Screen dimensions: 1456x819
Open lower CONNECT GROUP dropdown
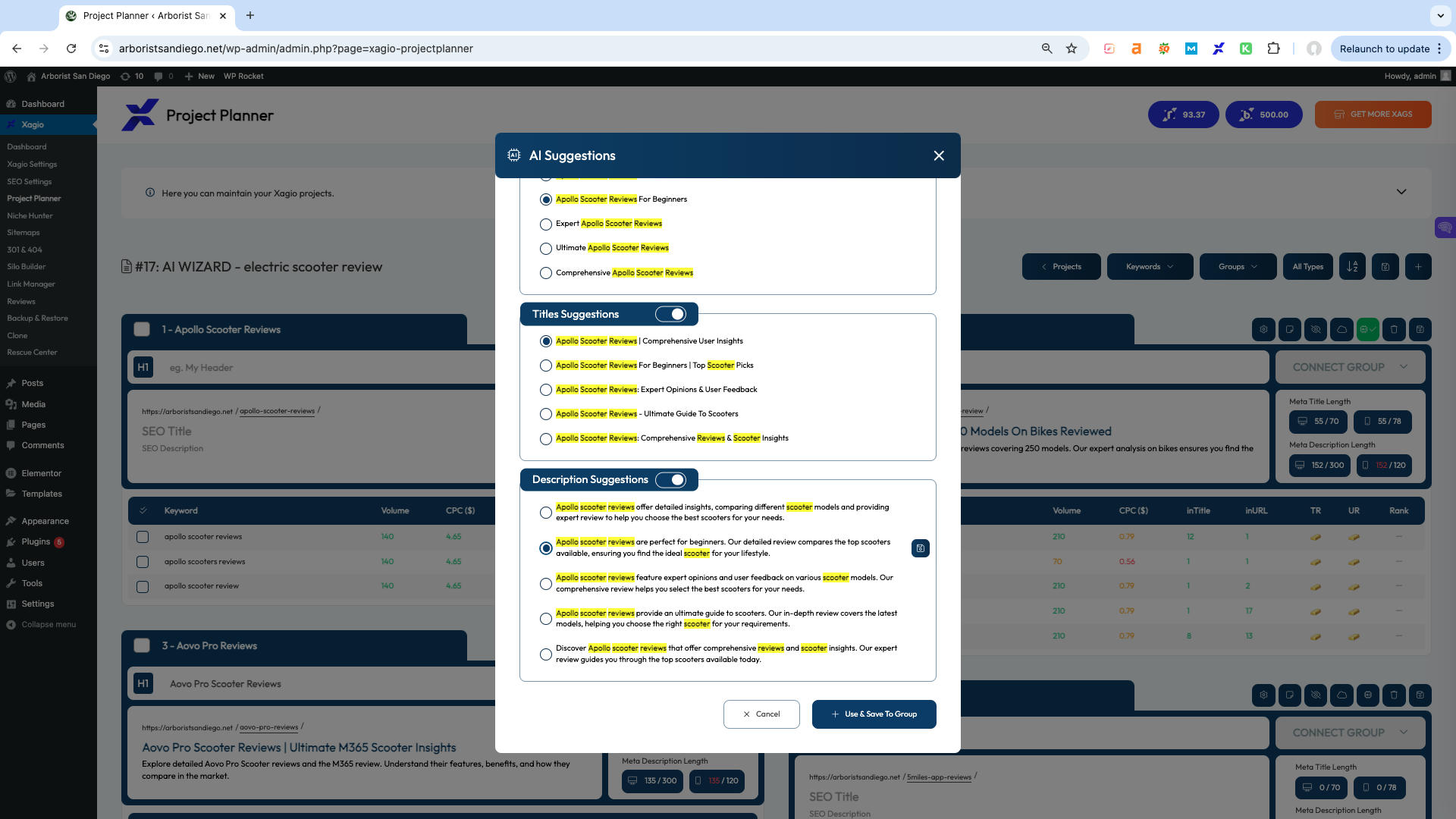tap(1351, 733)
